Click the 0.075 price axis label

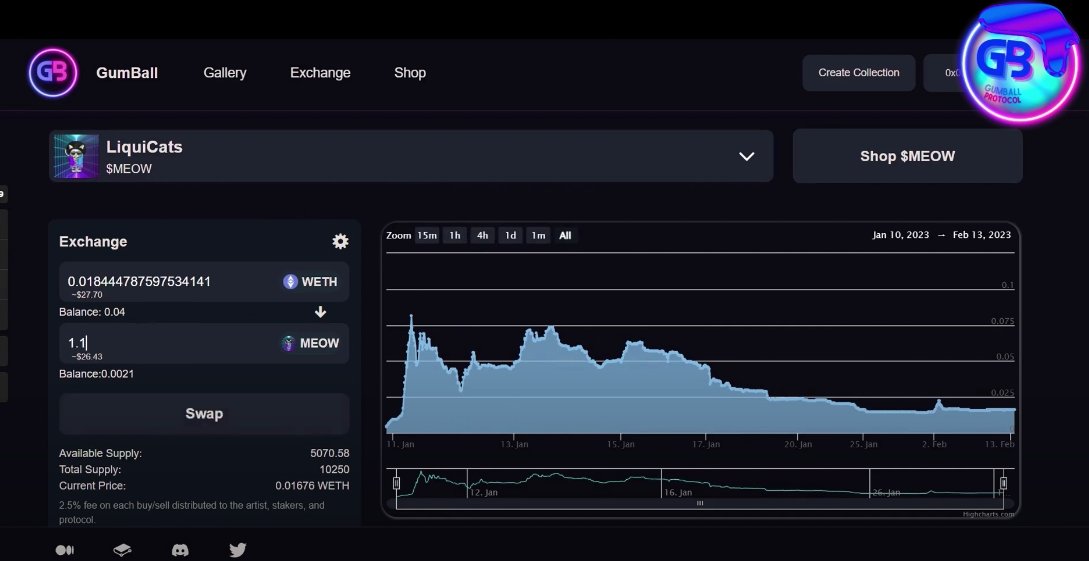point(1002,321)
